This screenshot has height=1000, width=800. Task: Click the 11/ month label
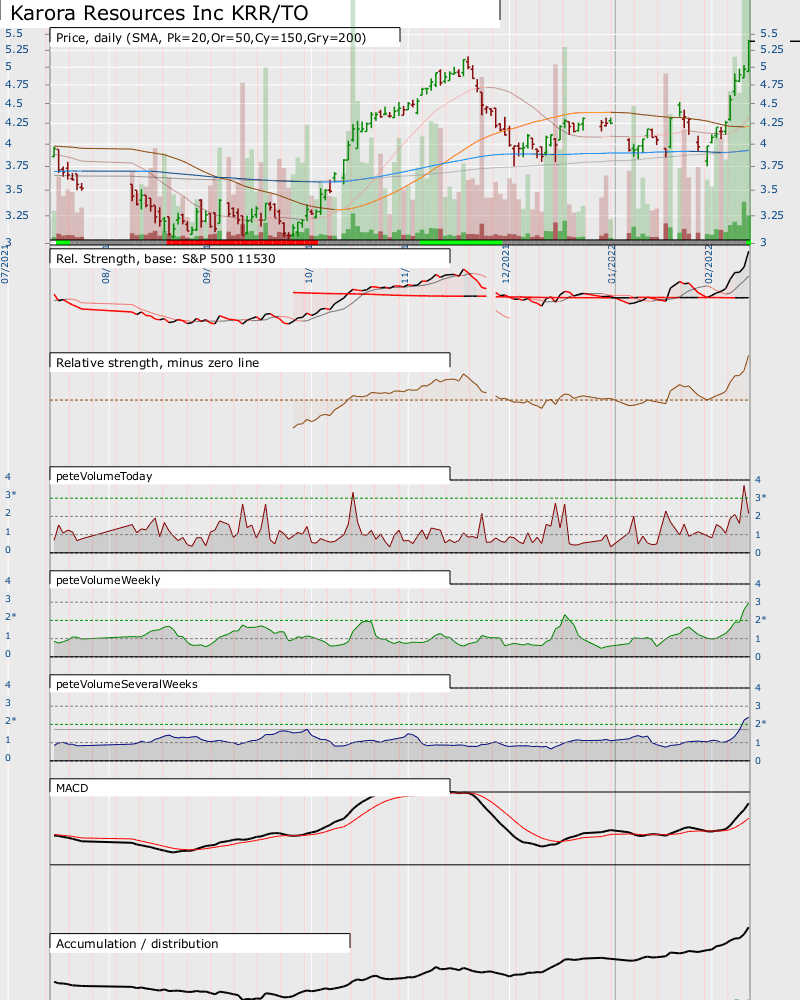coord(404,276)
